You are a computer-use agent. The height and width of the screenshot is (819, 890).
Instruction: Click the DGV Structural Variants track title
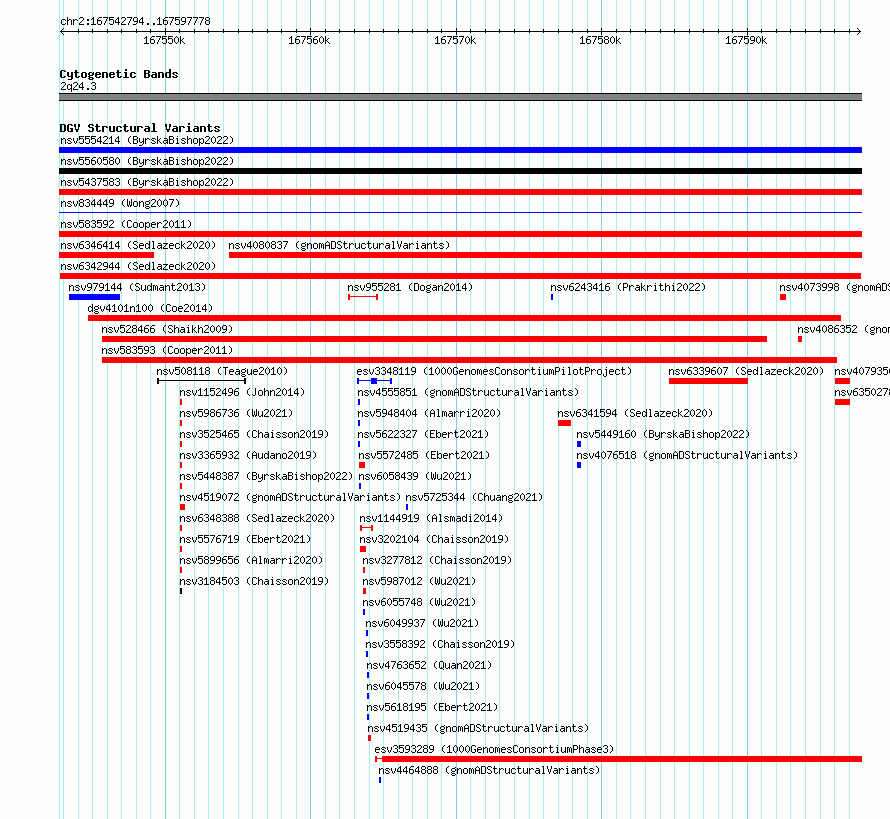[x=140, y=128]
